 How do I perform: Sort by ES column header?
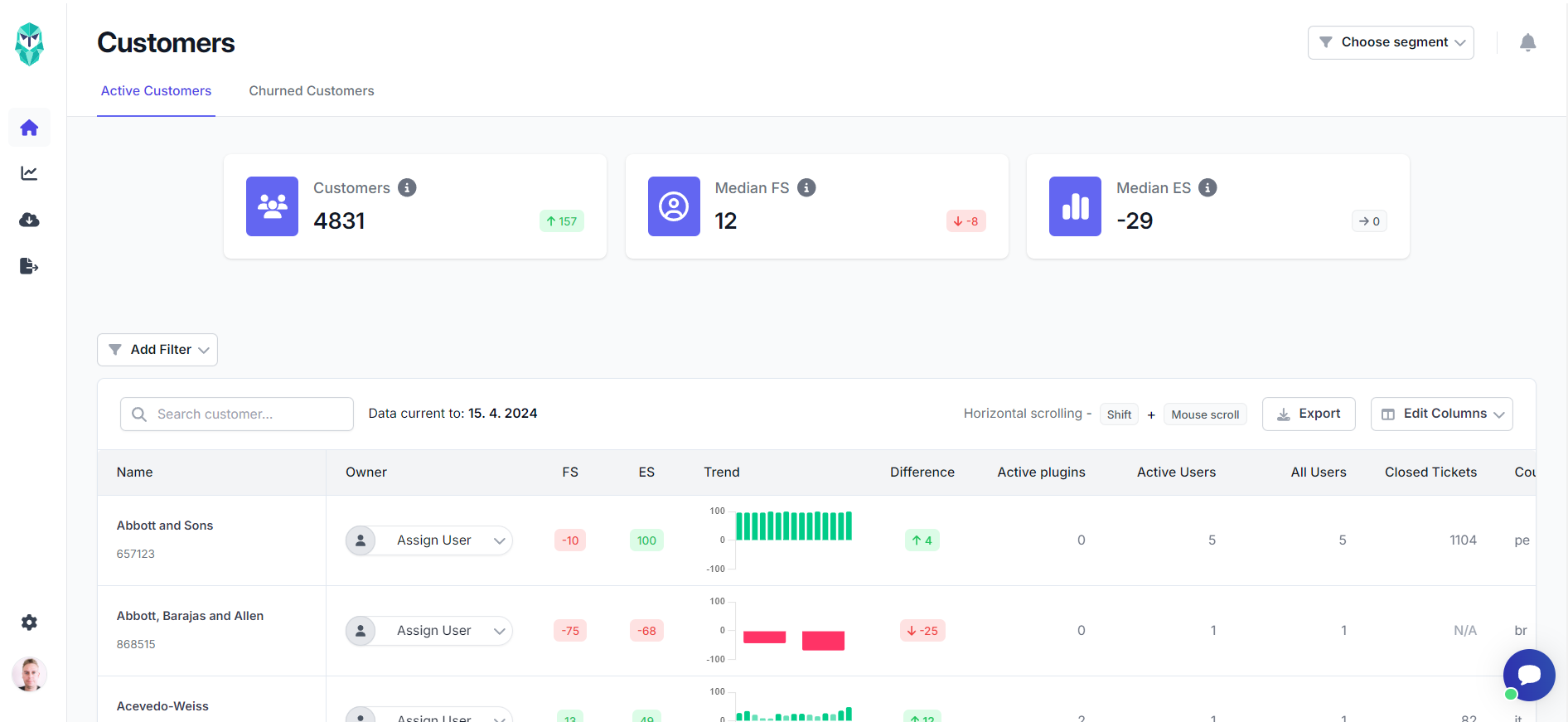pyautogui.click(x=646, y=472)
